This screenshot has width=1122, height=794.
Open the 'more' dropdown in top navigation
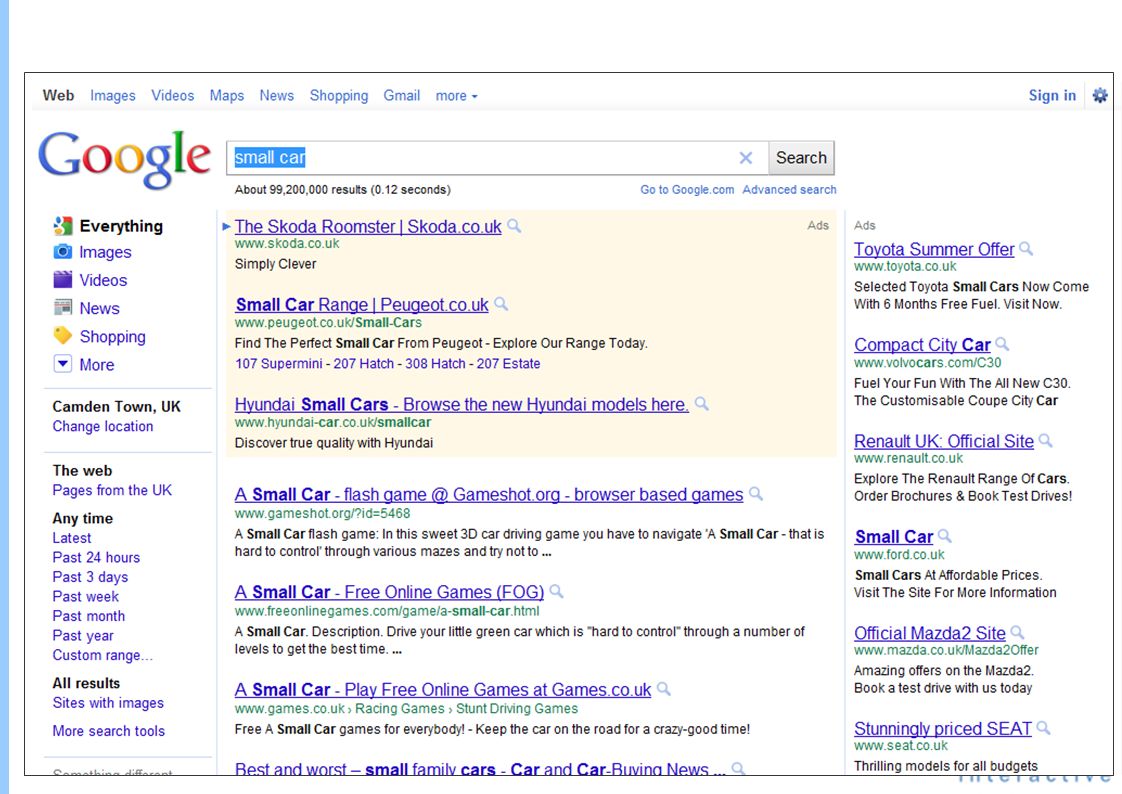pyautogui.click(x=457, y=96)
